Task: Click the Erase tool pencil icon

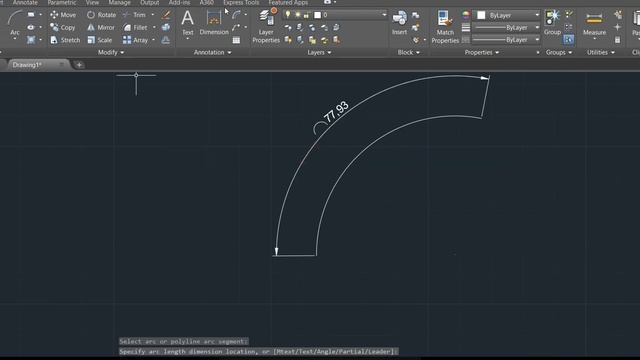Action: [x=166, y=15]
